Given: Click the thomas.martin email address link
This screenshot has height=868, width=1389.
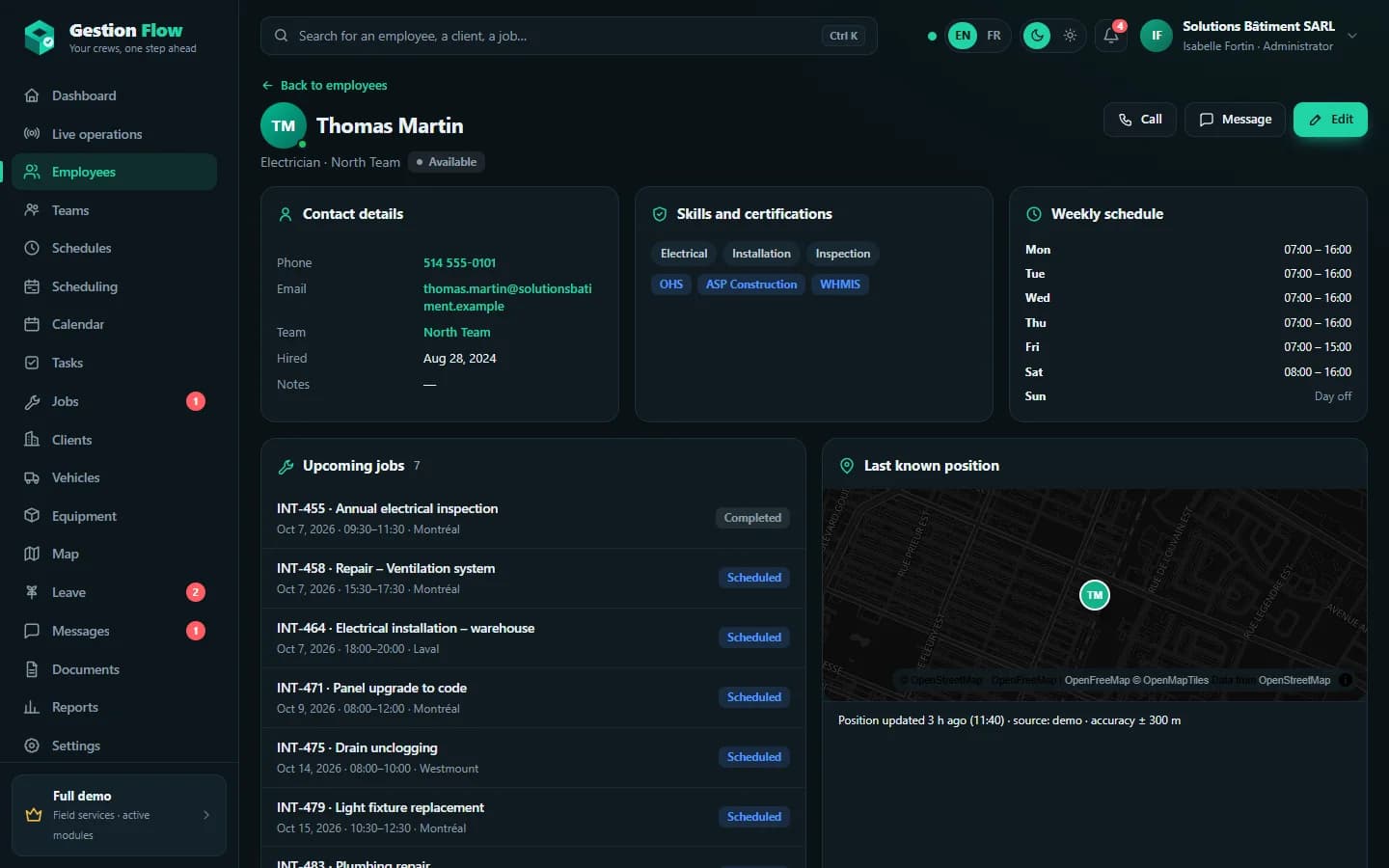Looking at the screenshot, I should click(x=507, y=297).
